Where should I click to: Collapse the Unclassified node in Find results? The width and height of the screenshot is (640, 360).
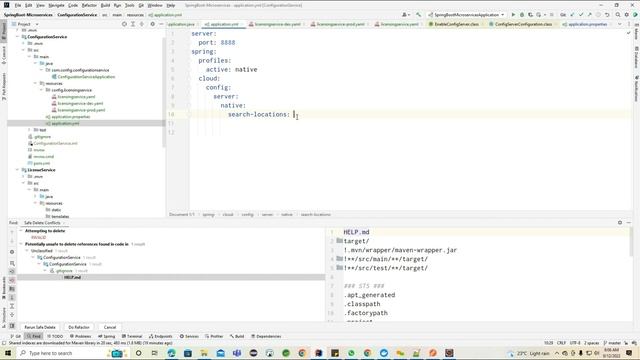(27, 251)
